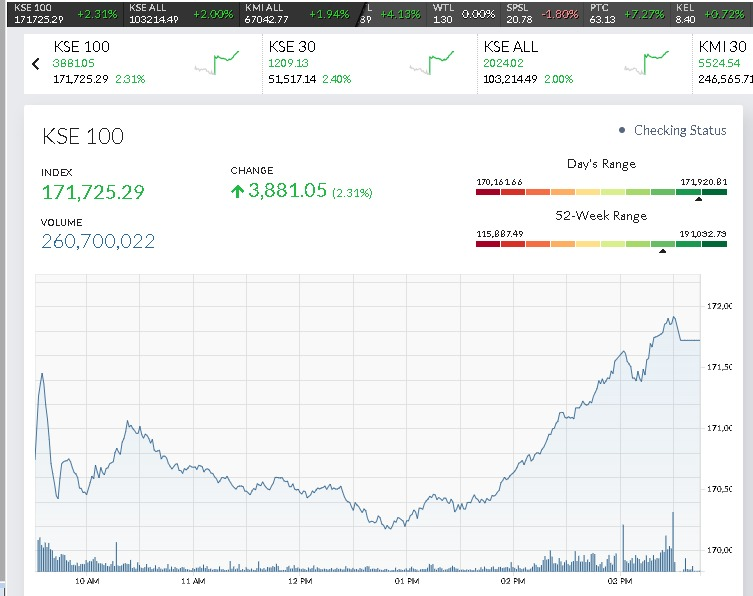Click the KSE ALL sparkline thumbnail
The height and width of the screenshot is (596, 753).
click(x=646, y=62)
